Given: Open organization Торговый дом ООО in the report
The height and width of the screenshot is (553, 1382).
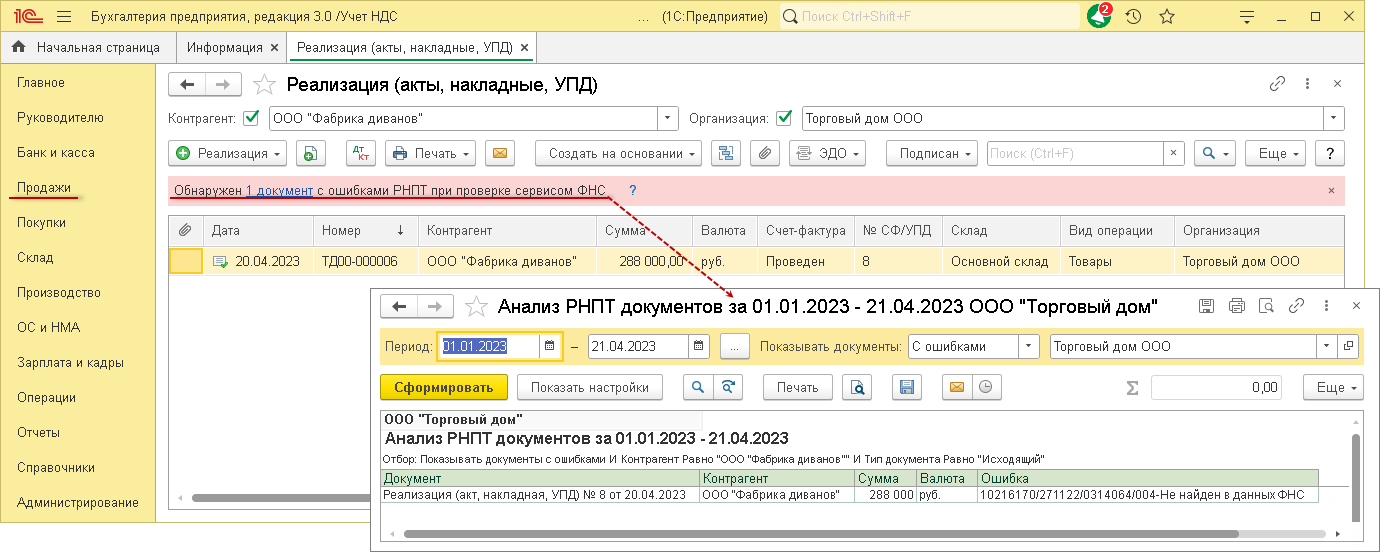Looking at the screenshot, I should point(1349,346).
